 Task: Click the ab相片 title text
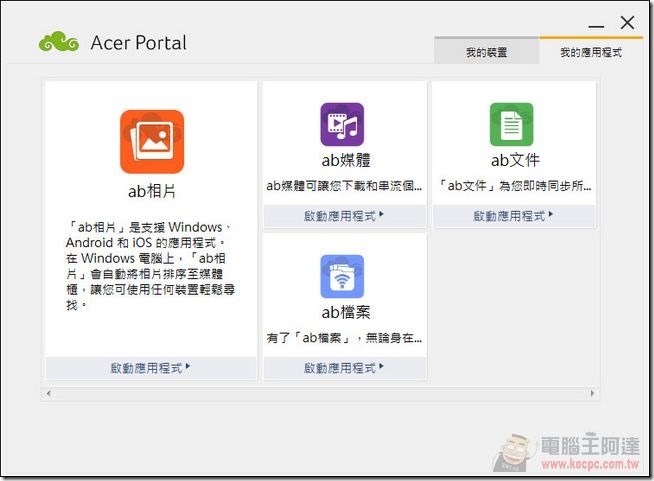coord(152,191)
